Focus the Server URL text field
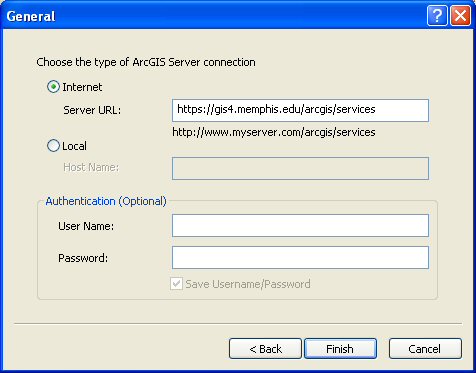Viewport: 476px width, 373px height. click(300, 110)
